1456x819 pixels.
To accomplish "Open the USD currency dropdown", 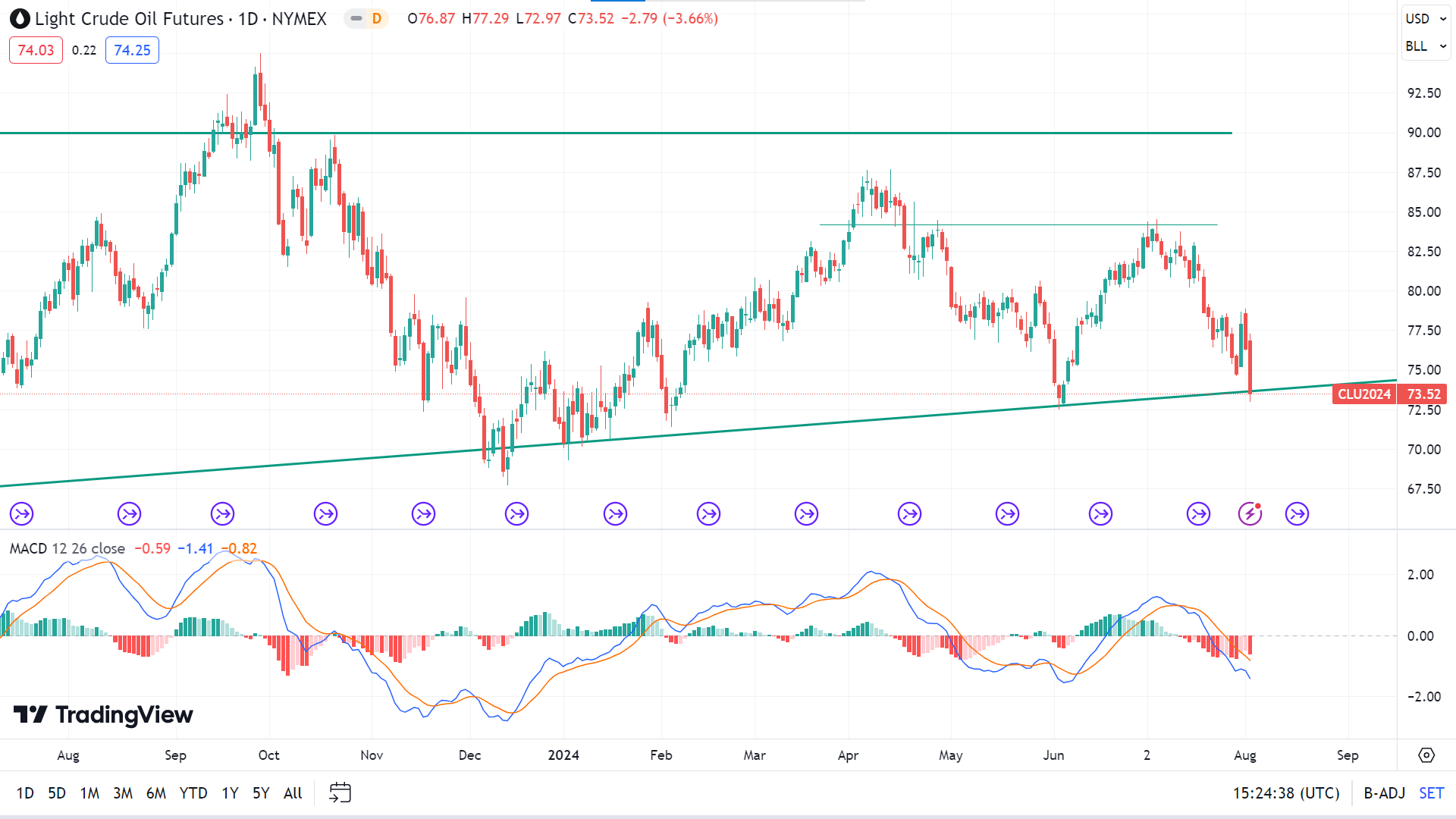I will click(1425, 19).
